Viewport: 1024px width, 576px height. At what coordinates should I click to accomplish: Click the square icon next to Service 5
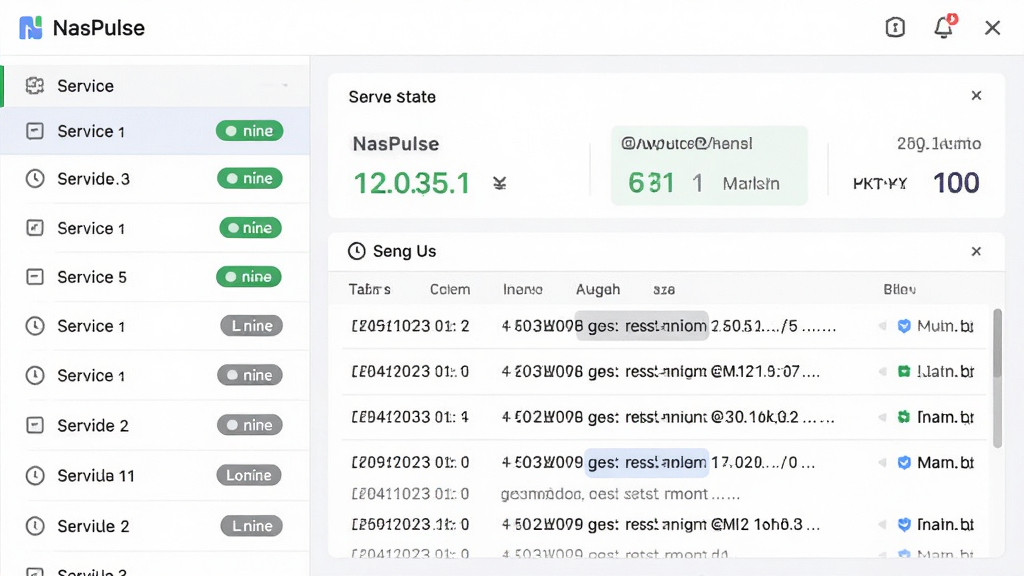pos(35,277)
